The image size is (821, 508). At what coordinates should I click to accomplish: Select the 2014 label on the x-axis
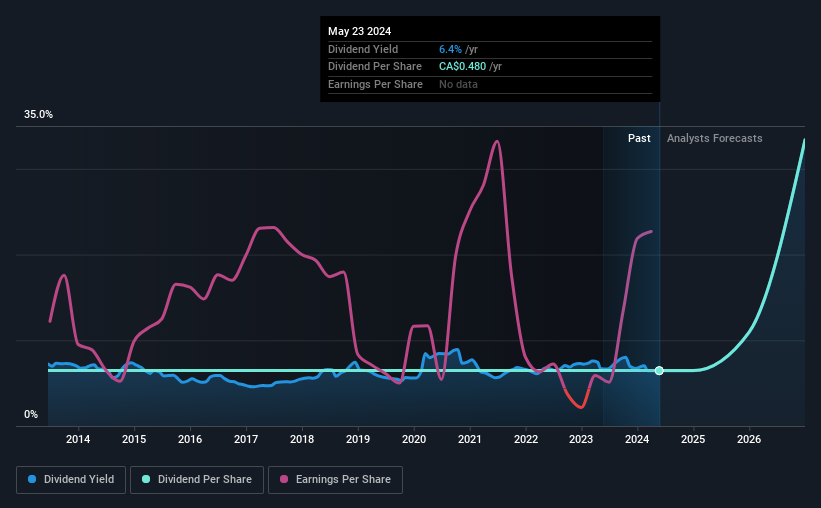point(78,439)
